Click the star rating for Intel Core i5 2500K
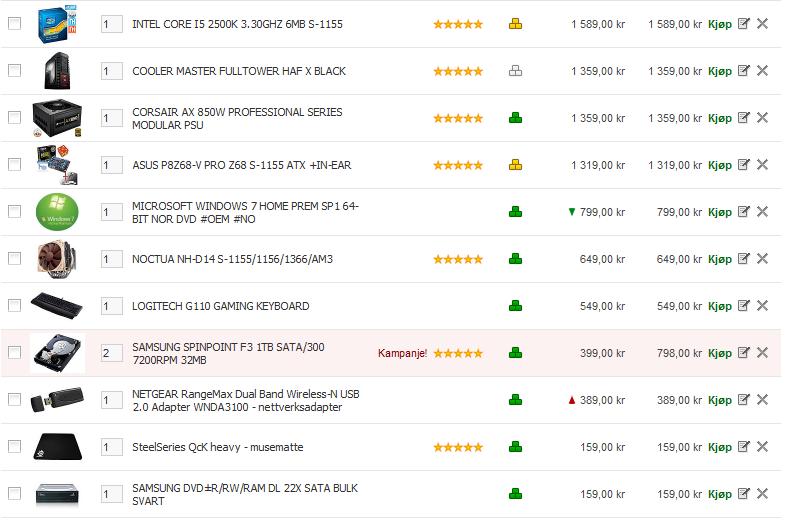This screenshot has width=785, height=520. 458,24
